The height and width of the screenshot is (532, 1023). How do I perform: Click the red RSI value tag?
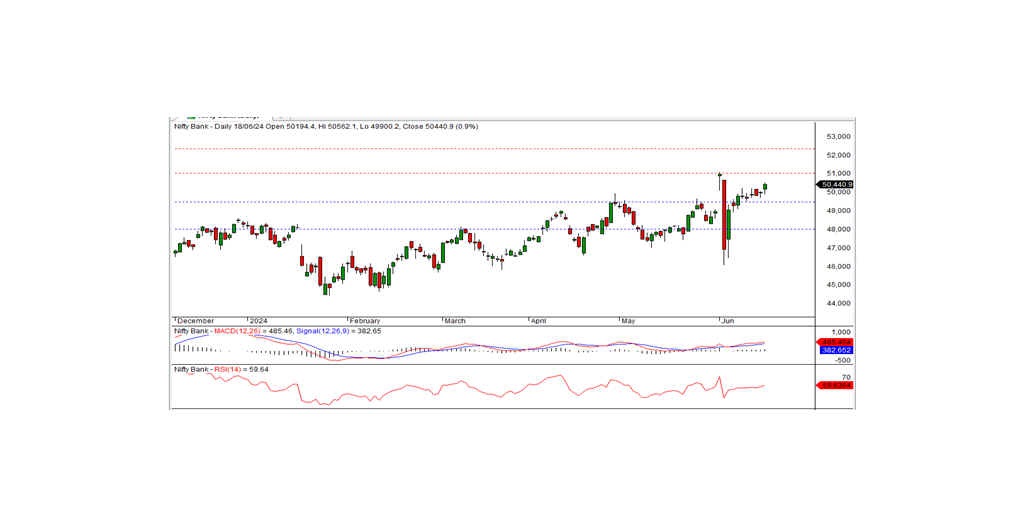tap(835, 385)
